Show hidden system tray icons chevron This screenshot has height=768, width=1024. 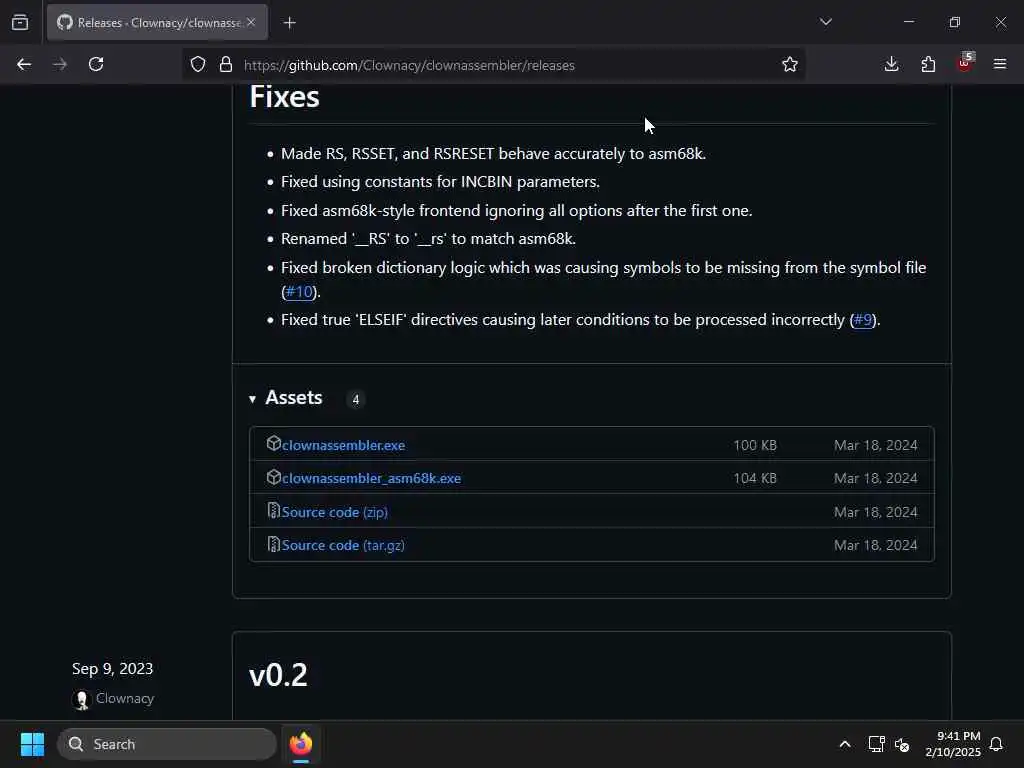click(844, 744)
